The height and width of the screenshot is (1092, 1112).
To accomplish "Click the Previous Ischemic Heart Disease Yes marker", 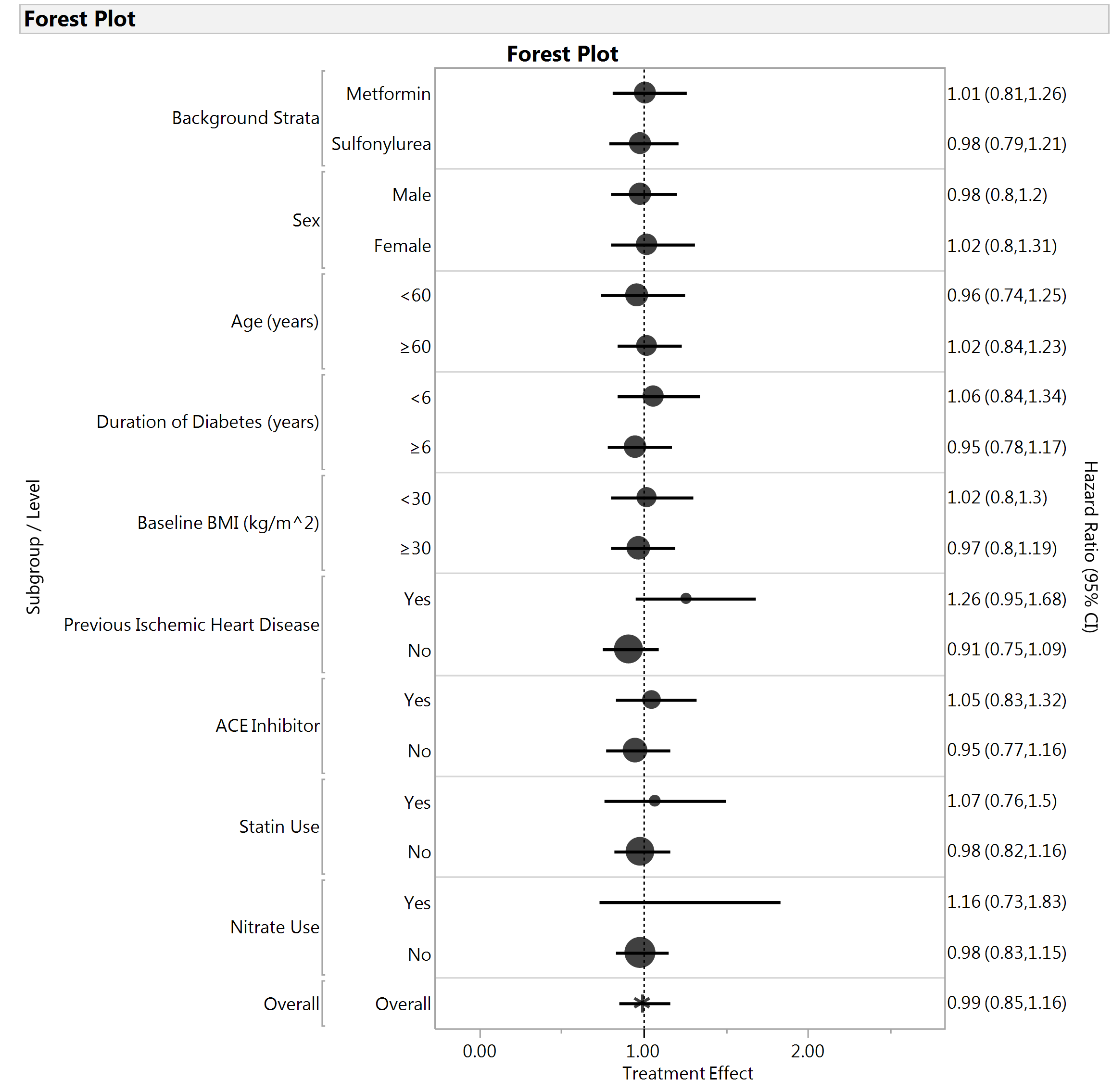I will point(686,599).
